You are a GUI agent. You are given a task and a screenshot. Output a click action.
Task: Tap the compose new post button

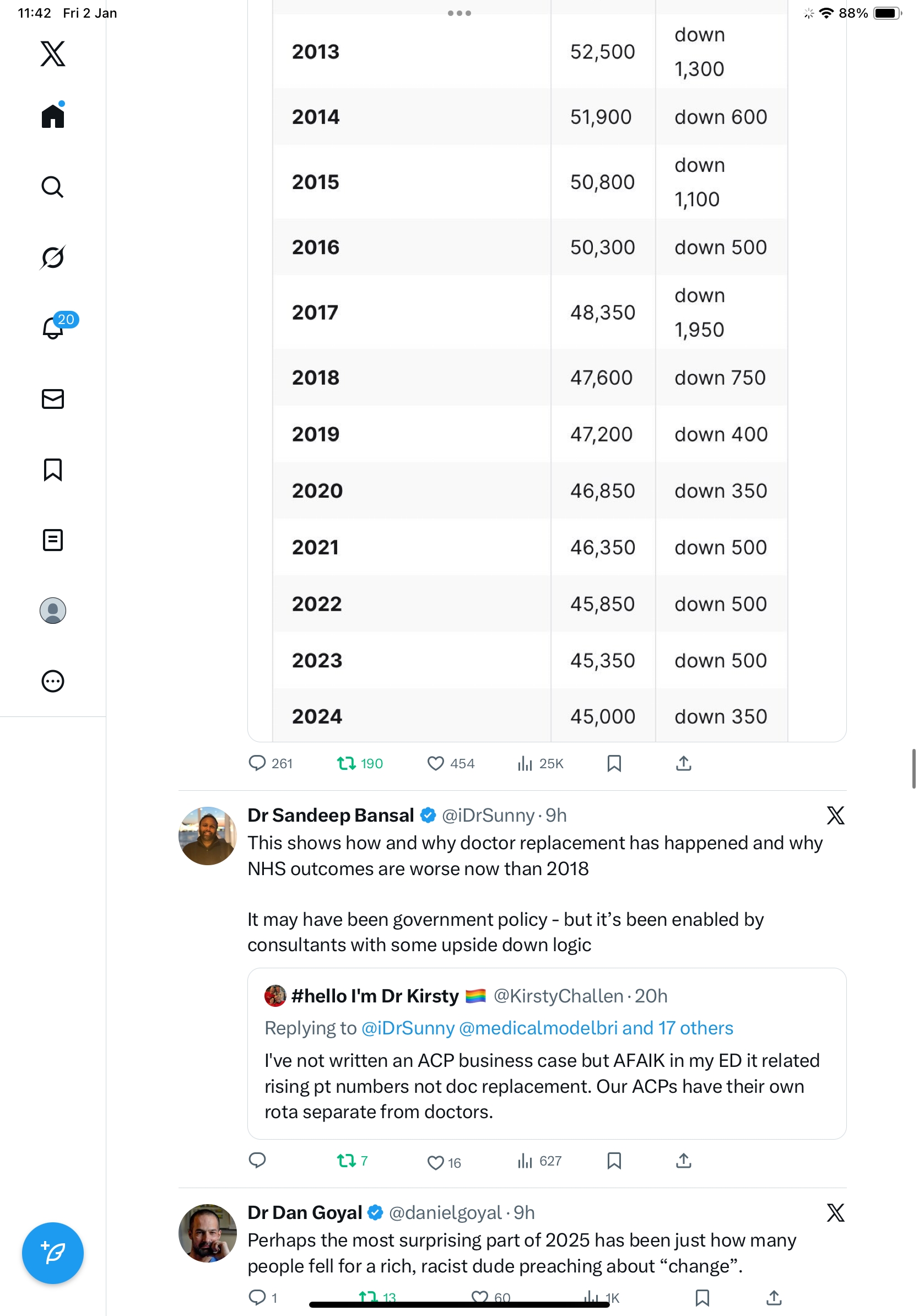click(x=53, y=1253)
